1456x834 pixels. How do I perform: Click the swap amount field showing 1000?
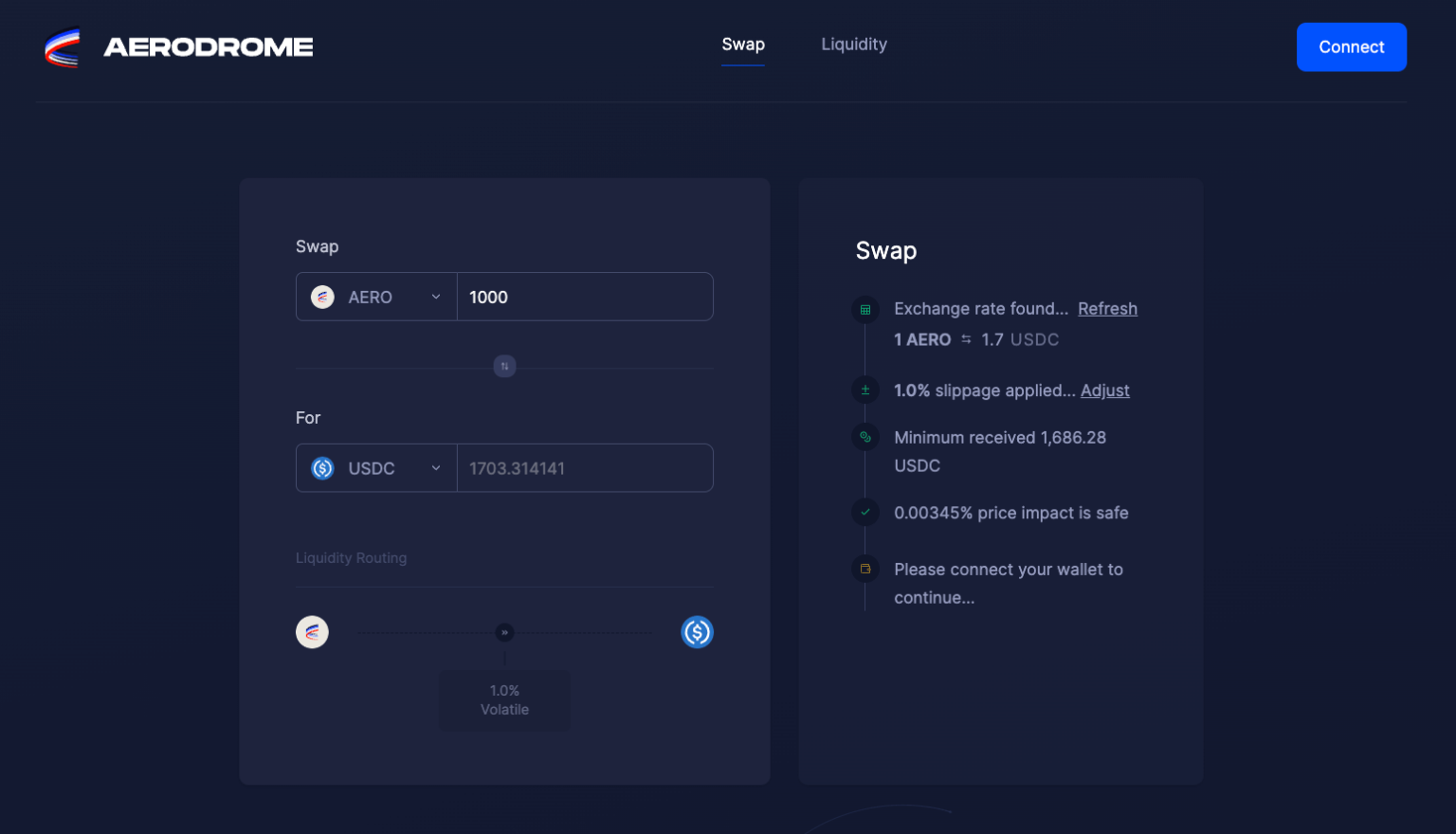click(x=585, y=298)
